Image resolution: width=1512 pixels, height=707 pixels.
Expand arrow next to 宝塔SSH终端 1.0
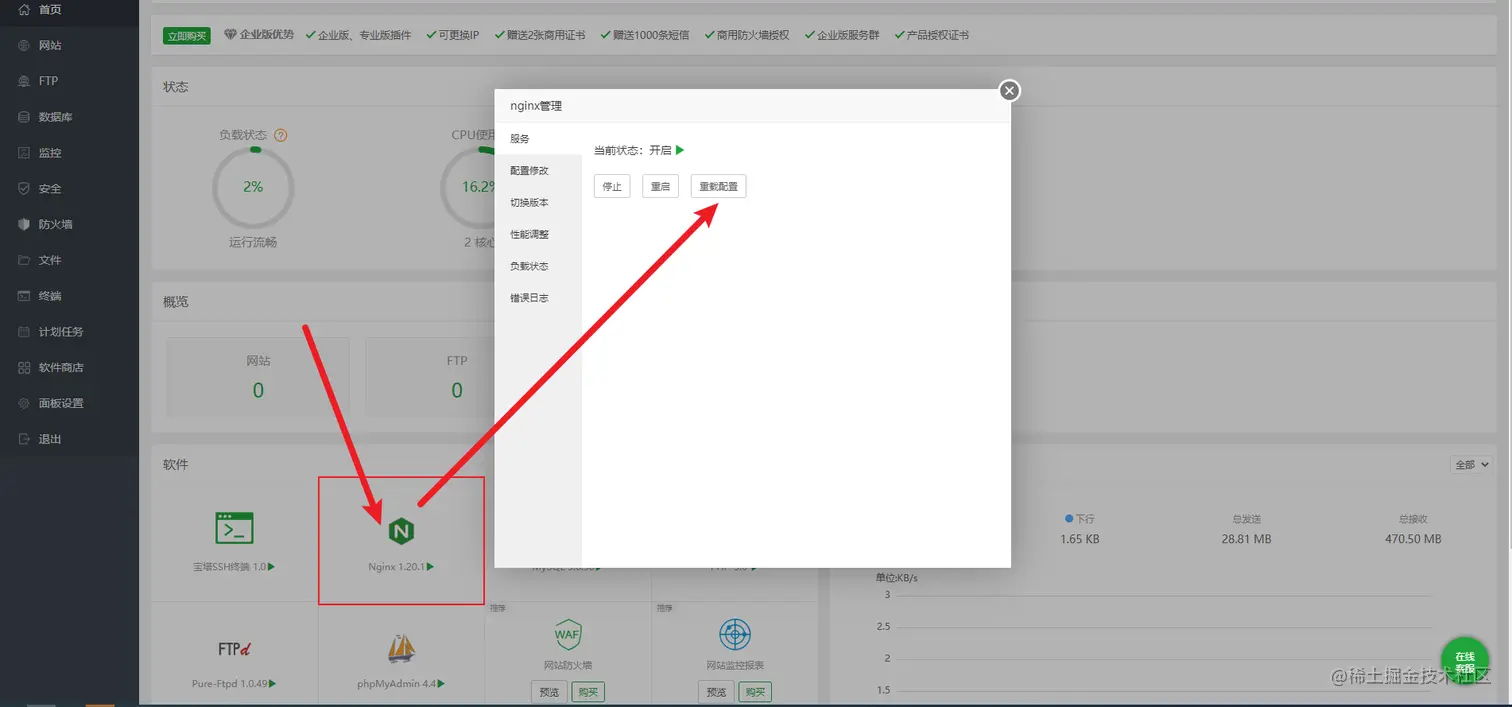[x=271, y=567]
